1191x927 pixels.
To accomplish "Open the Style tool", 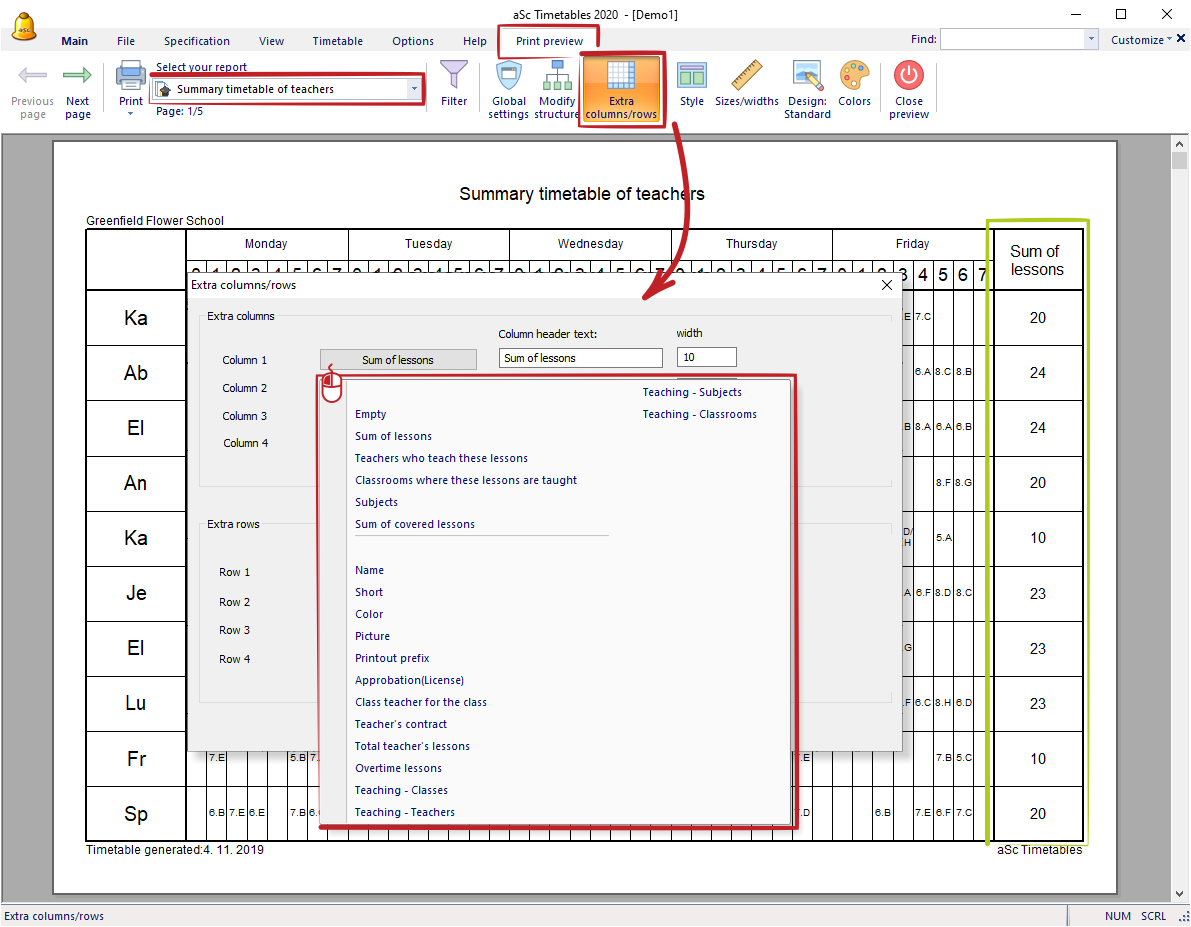I will click(692, 77).
